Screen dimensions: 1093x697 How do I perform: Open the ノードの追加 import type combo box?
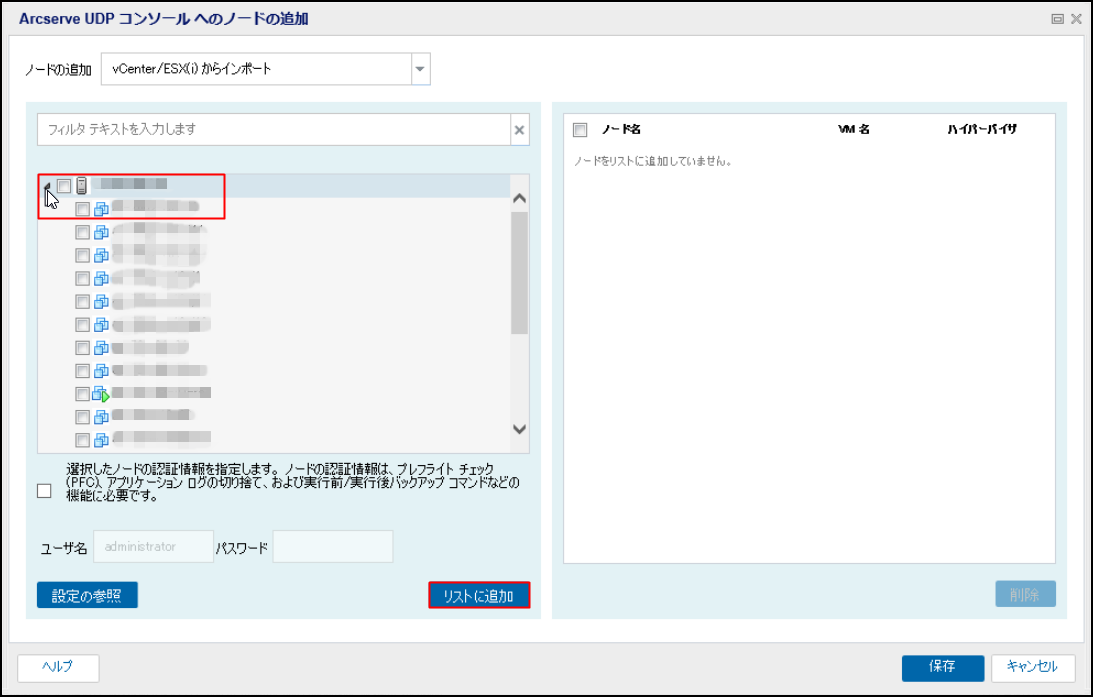[x=266, y=69]
